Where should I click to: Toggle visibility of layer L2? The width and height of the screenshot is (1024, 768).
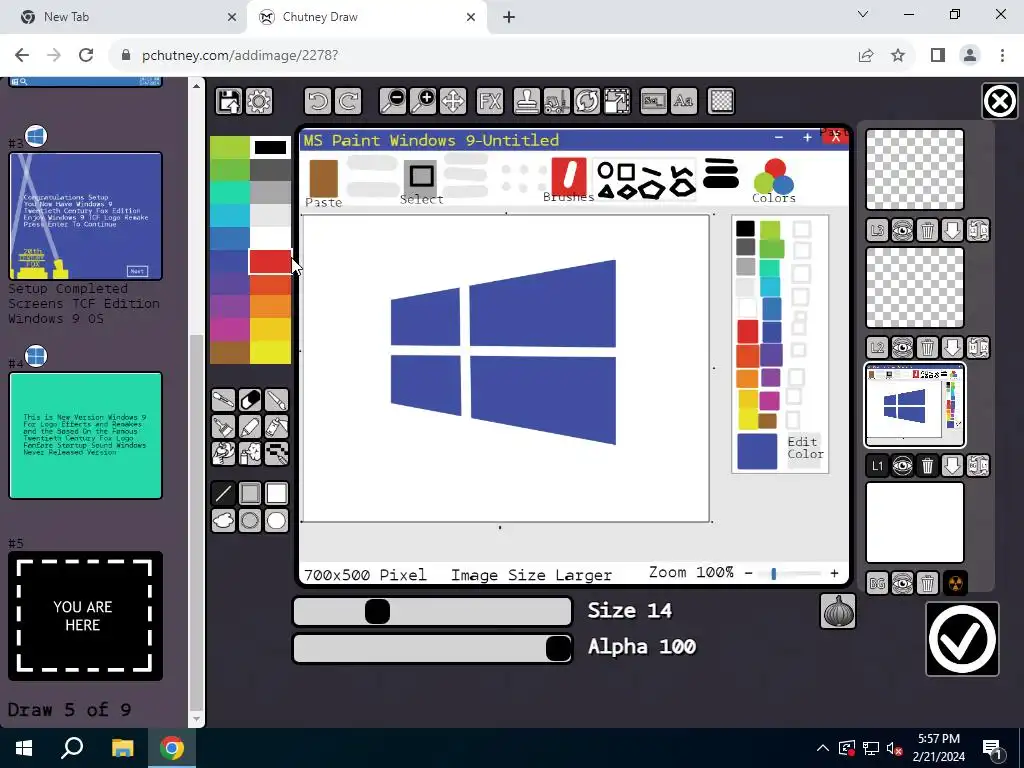pyautogui.click(x=903, y=348)
